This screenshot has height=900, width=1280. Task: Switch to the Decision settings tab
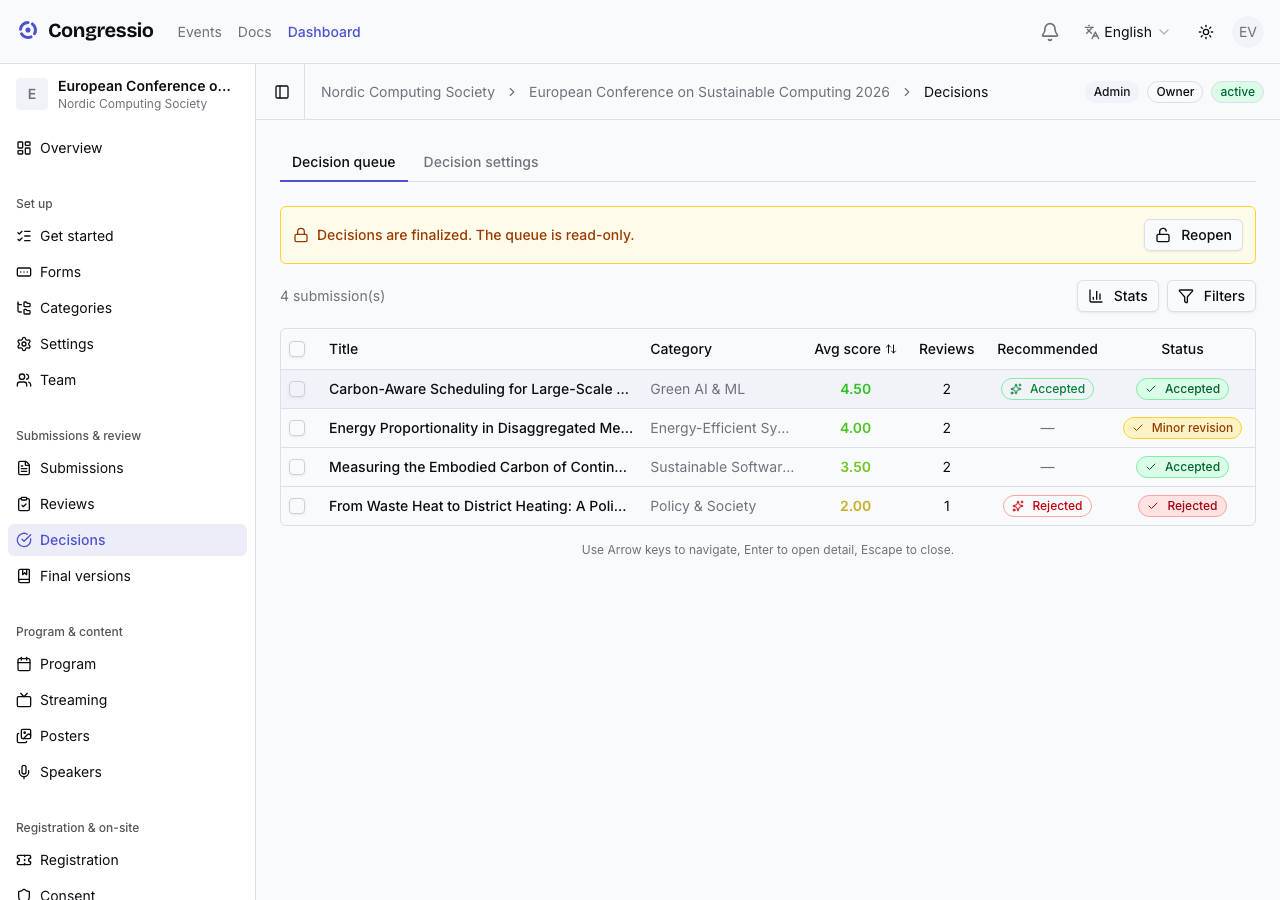[x=481, y=162]
